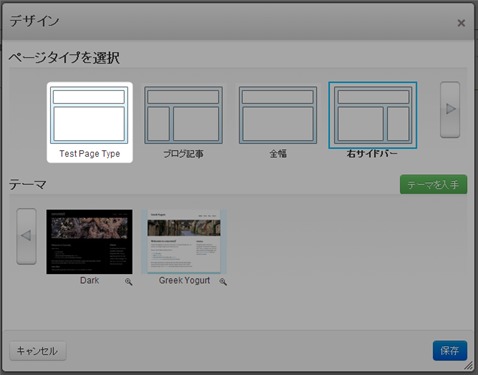Click the Test Page Type label
The width and height of the screenshot is (478, 375).
tap(90, 154)
